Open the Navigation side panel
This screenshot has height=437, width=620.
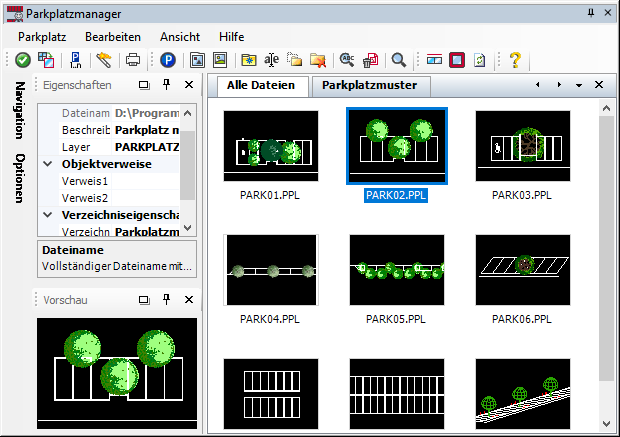pos(19,111)
